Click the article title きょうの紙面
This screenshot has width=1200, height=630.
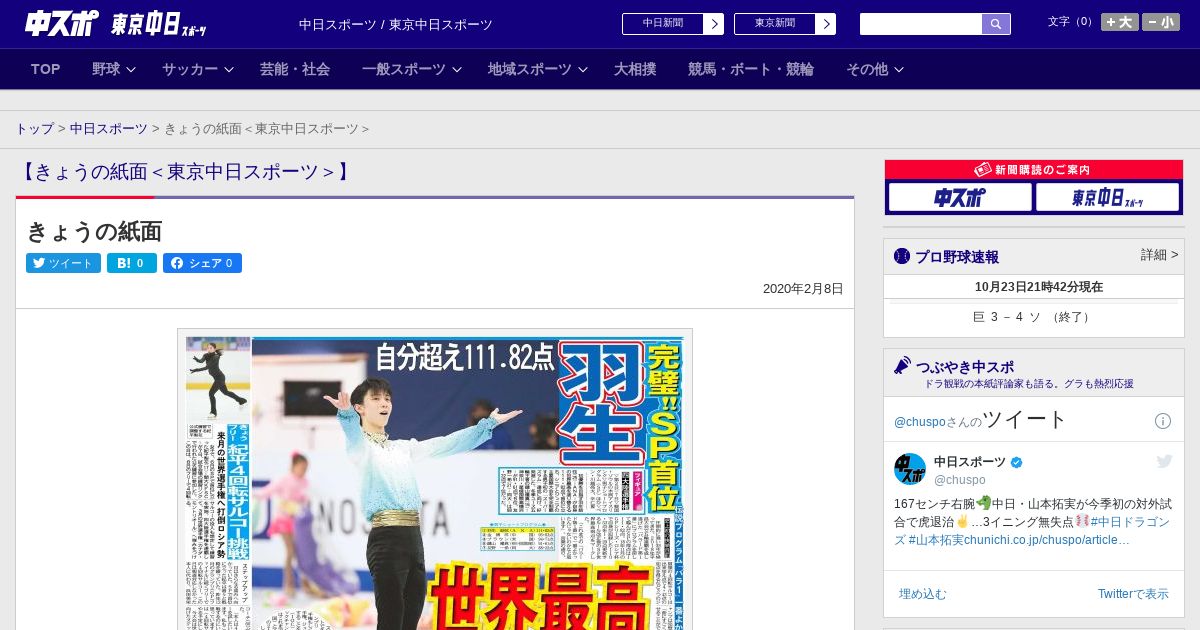[94, 231]
